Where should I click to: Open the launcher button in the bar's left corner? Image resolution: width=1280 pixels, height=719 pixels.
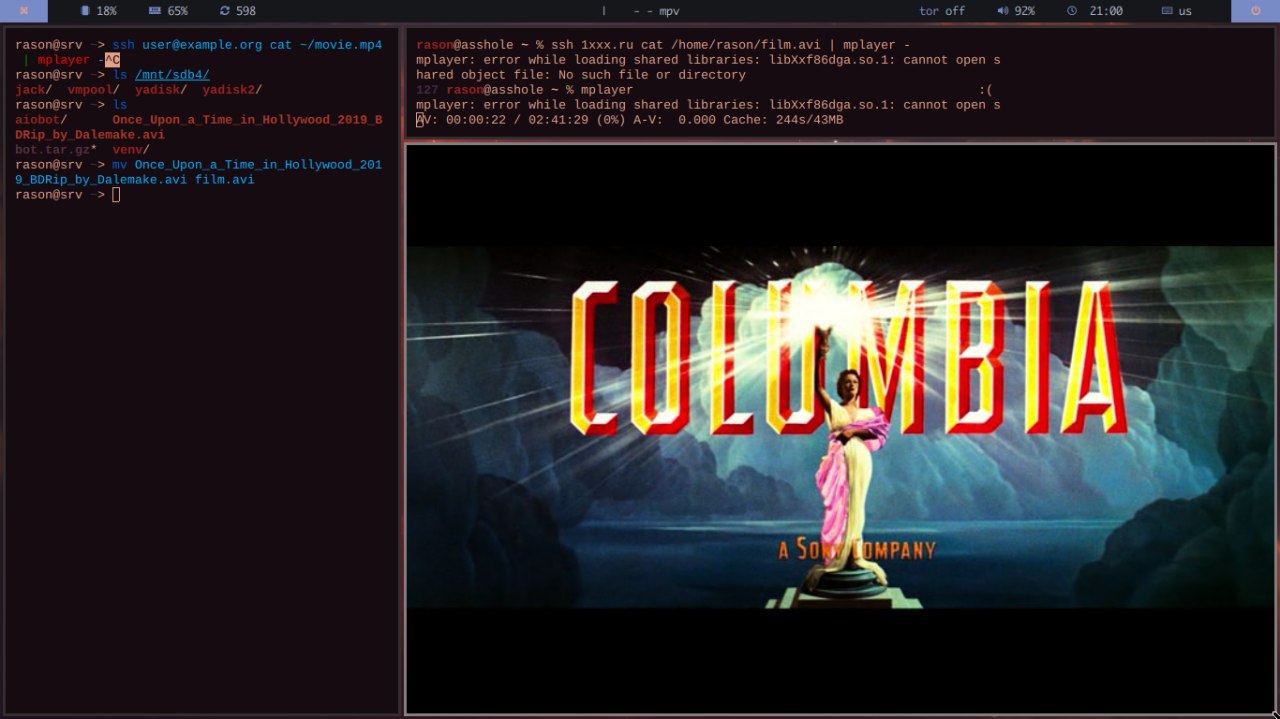23,11
